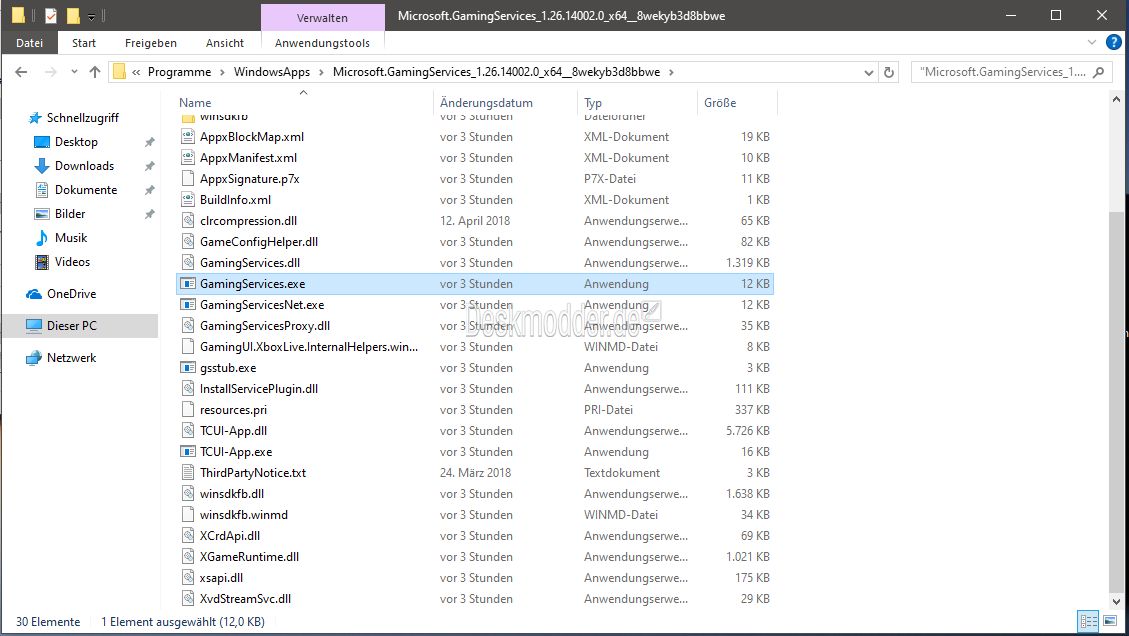Navigate to WindowsApps in breadcrumb
This screenshot has width=1129, height=636.
pyautogui.click(x=271, y=72)
